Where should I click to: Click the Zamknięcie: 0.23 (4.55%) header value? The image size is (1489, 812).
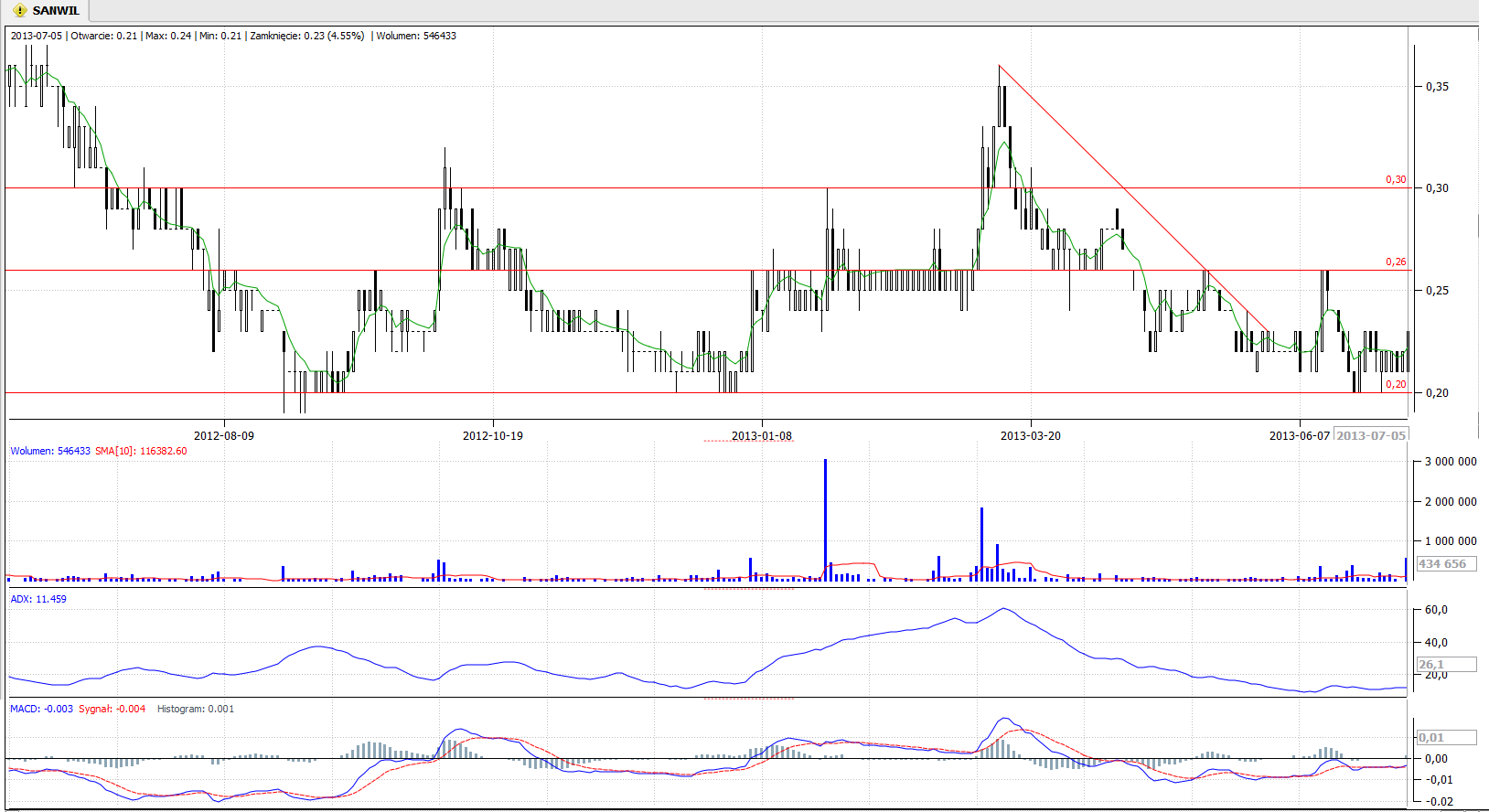[x=306, y=36]
